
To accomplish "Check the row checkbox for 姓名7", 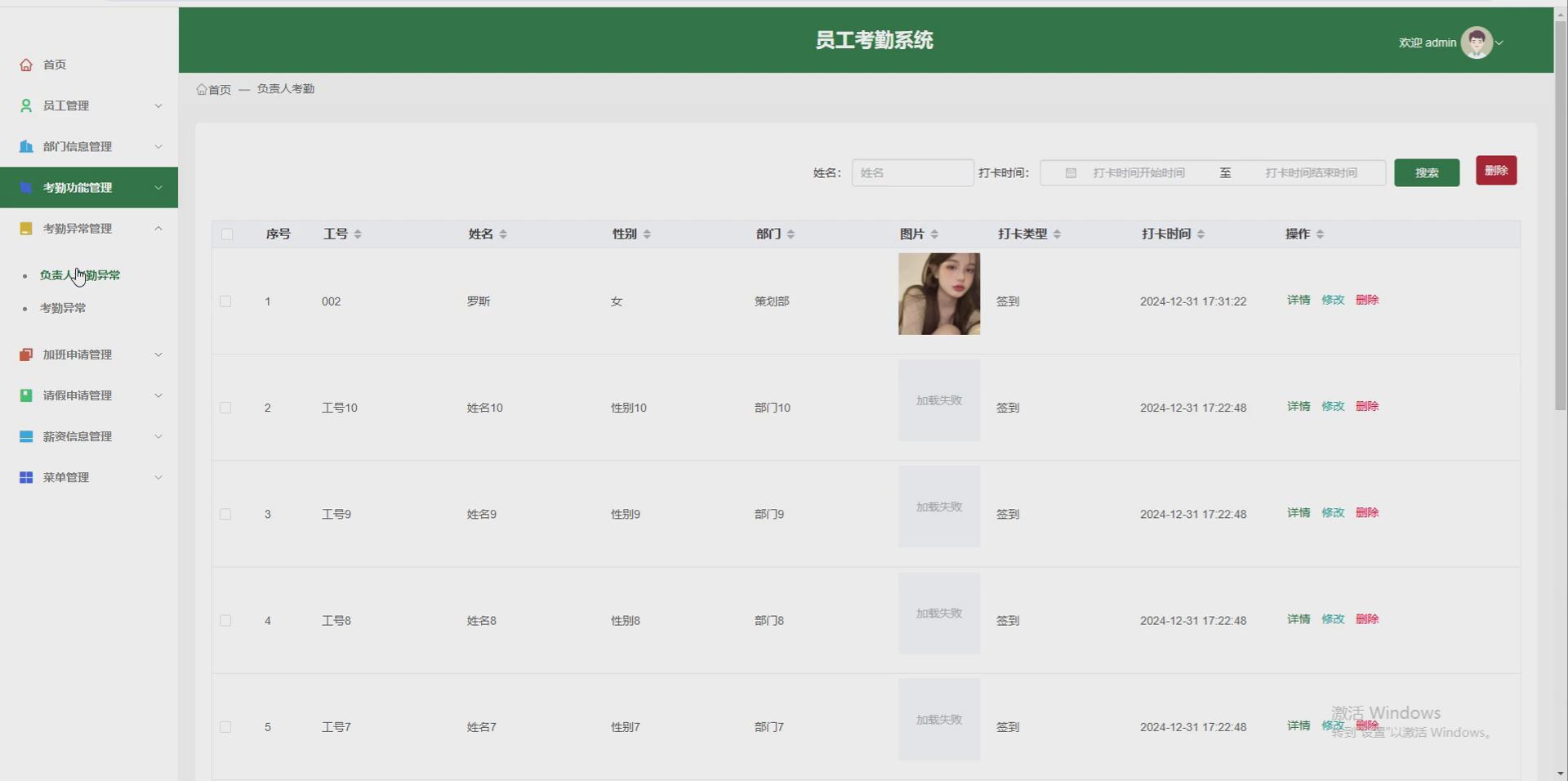I will [225, 727].
